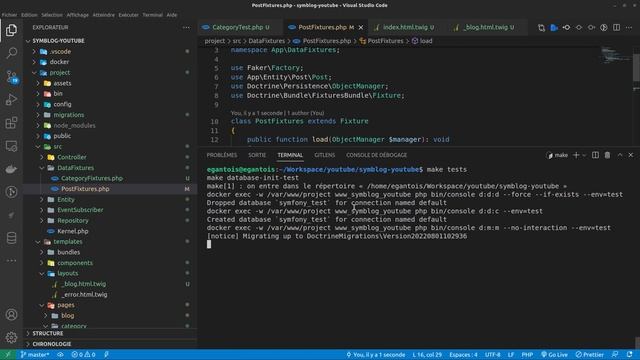Click Espaces : 4 indentation setting
This screenshot has height=360, width=640.
click(463, 355)
